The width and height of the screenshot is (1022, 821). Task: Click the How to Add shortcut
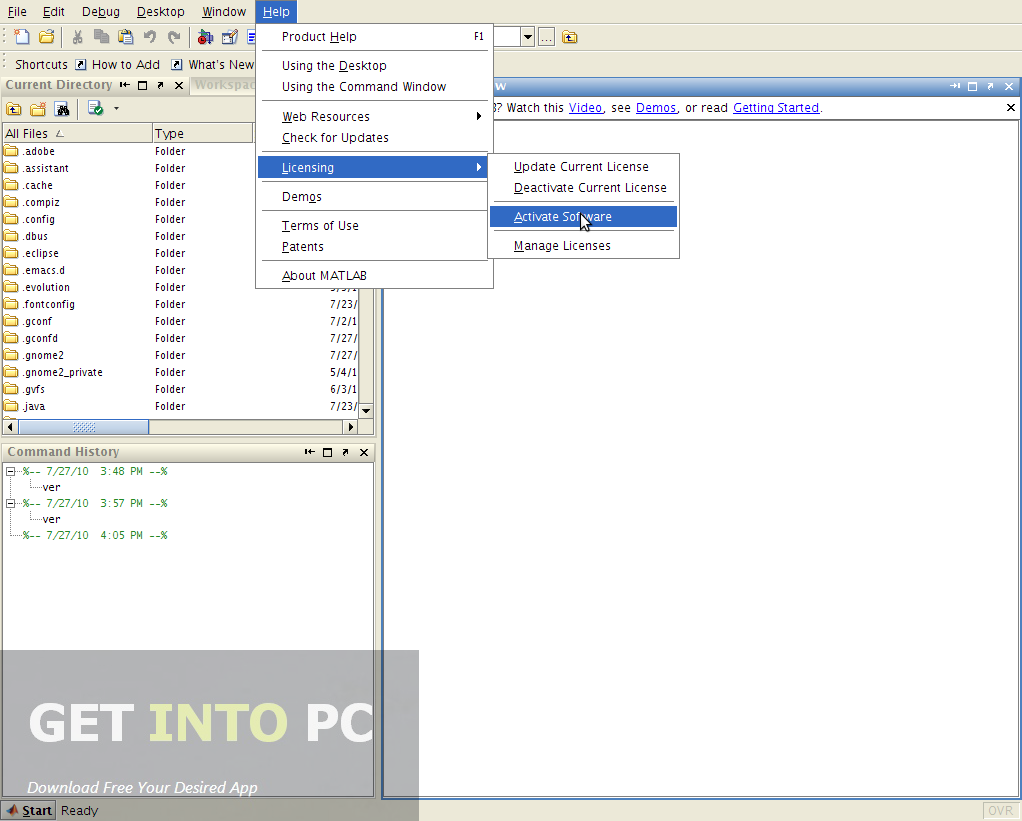[118, 65]
